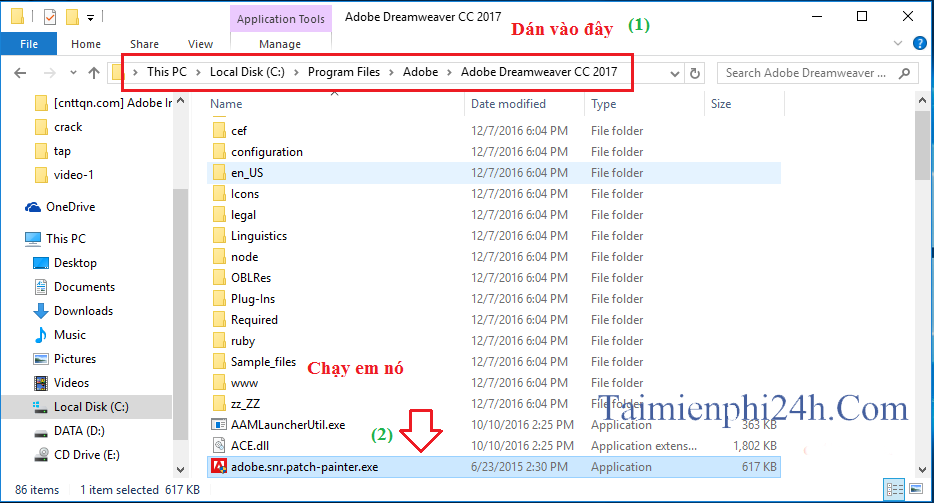Click the Properties quick access icon

50,17
